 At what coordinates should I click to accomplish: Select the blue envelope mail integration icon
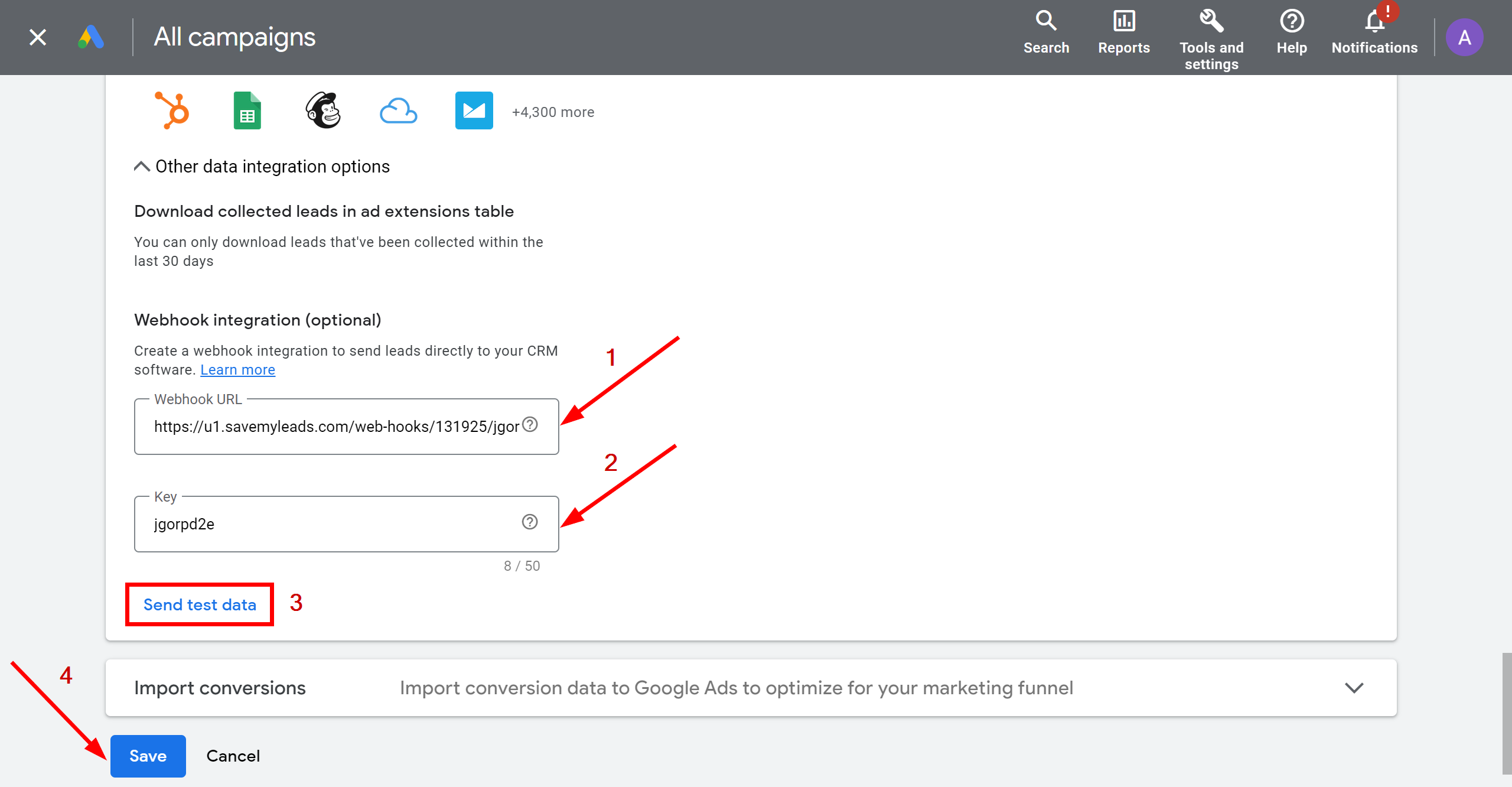coord(474,110)
